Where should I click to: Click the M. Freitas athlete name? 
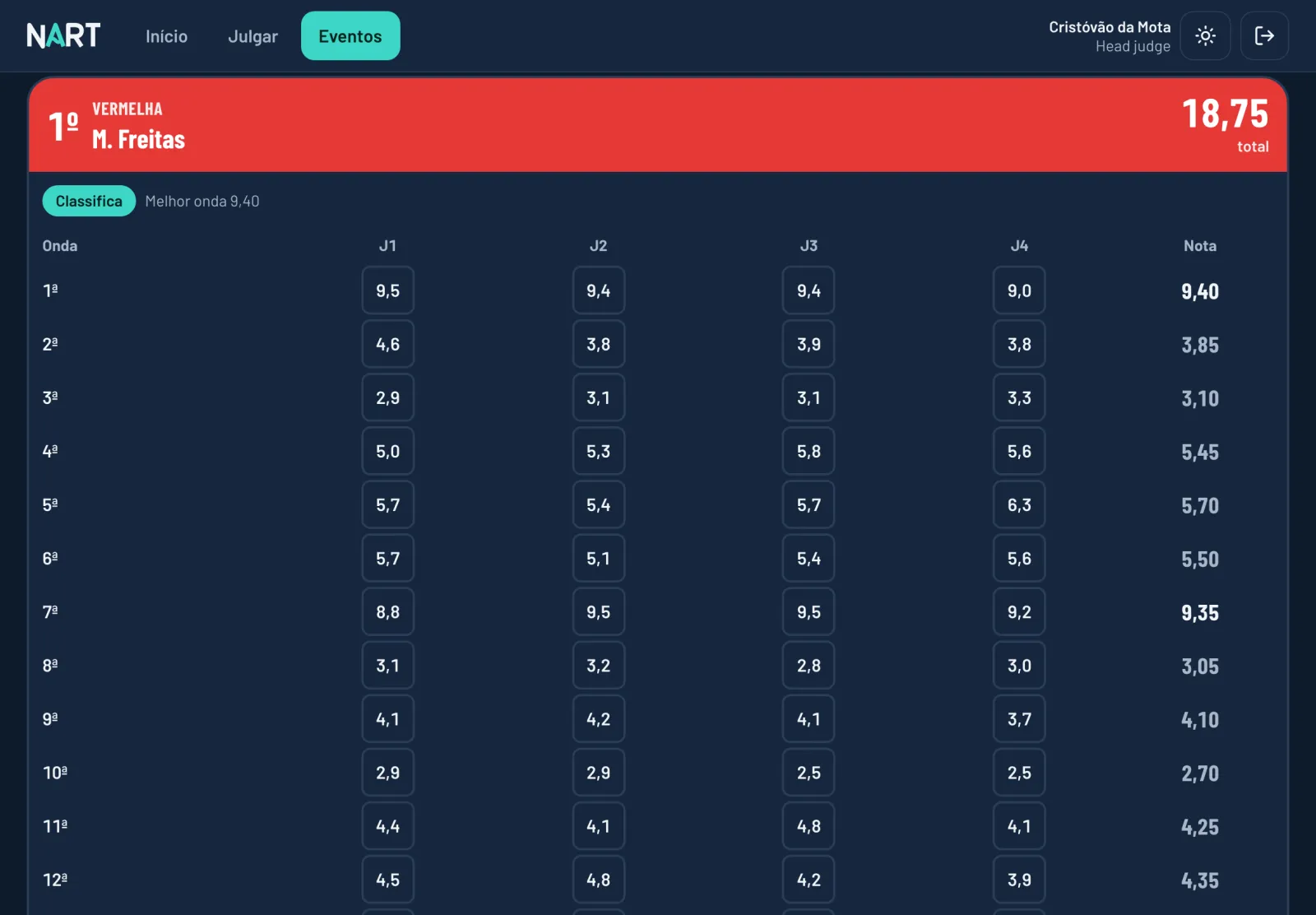[138, 139]
